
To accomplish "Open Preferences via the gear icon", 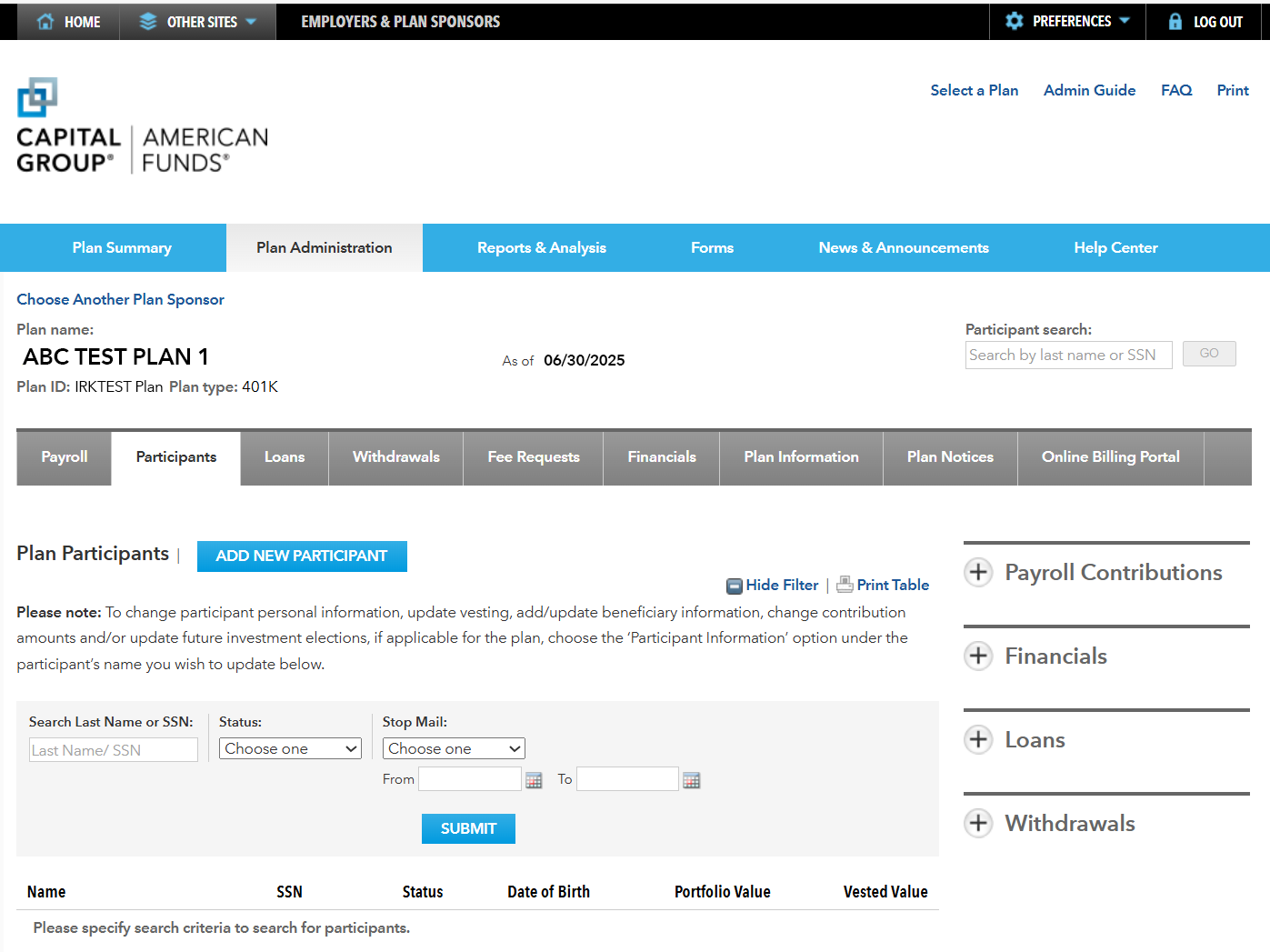I will [1014, 21].
